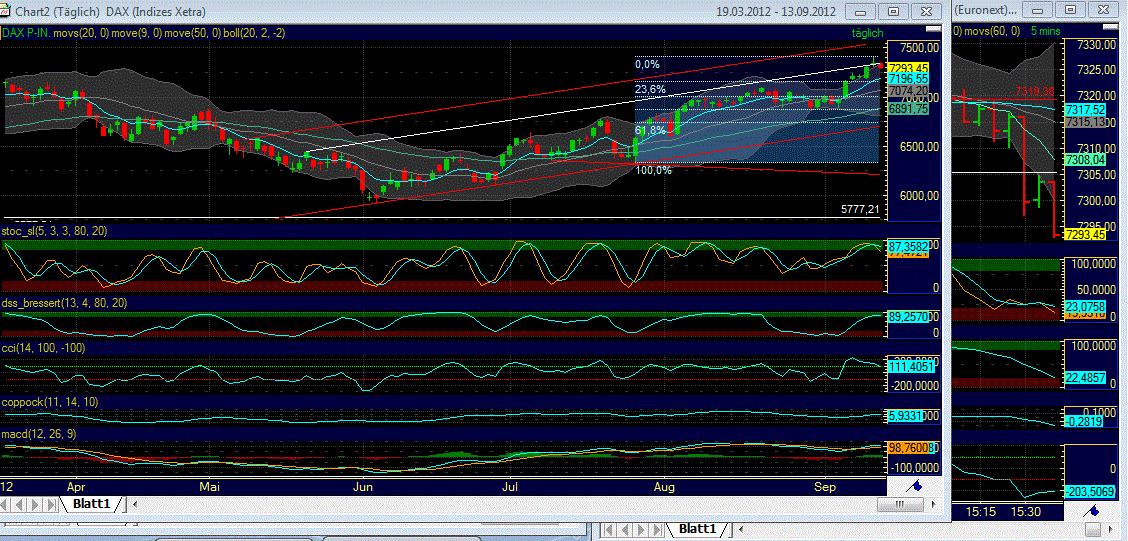Click the date range 19.03.2012 - 13.09.2012
The height and width of the screenshot is (541, 1128).
click(x=775, y=12)
